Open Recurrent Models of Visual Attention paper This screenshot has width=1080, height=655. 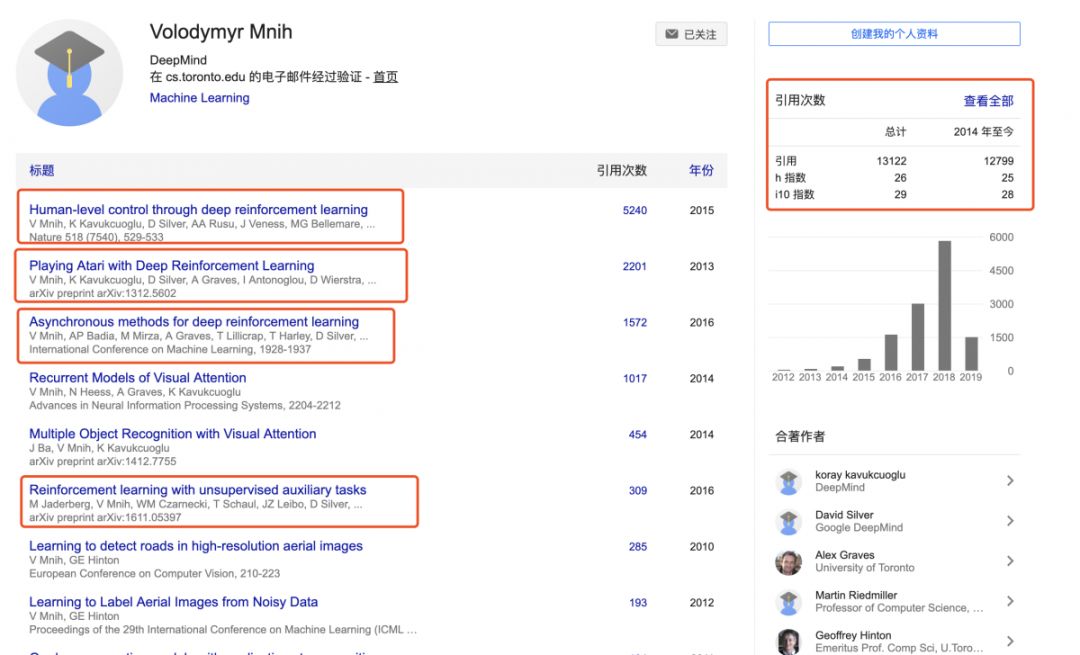tap(138, 377)
